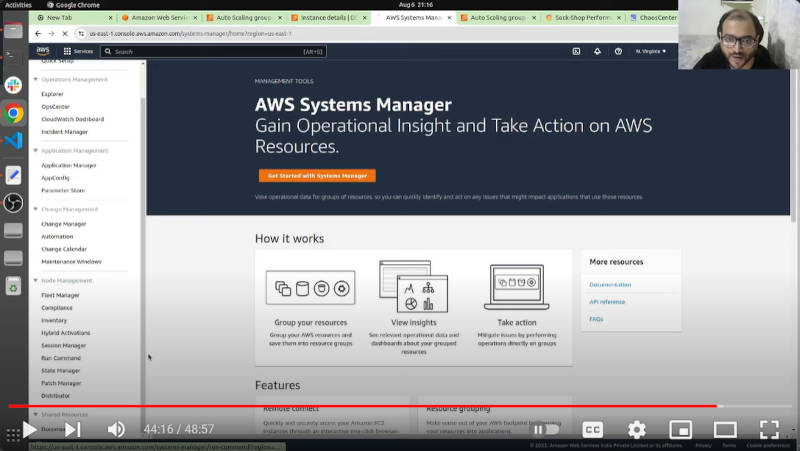Open Explorer in sidebar

[53, 94]
